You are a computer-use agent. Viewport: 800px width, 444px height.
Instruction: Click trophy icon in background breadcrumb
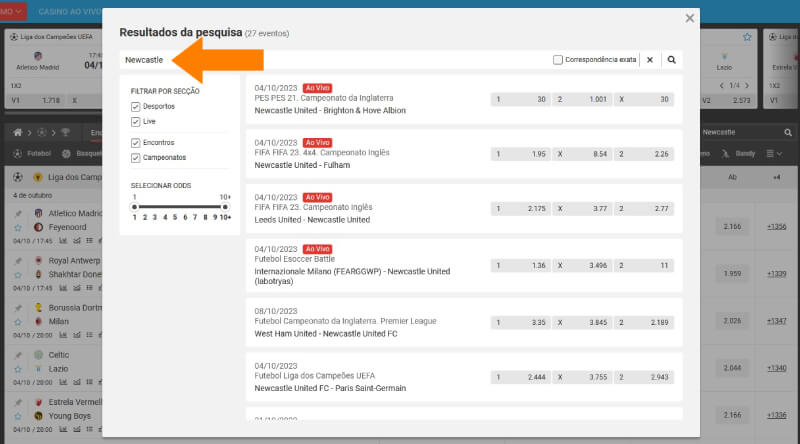point(65,133)
